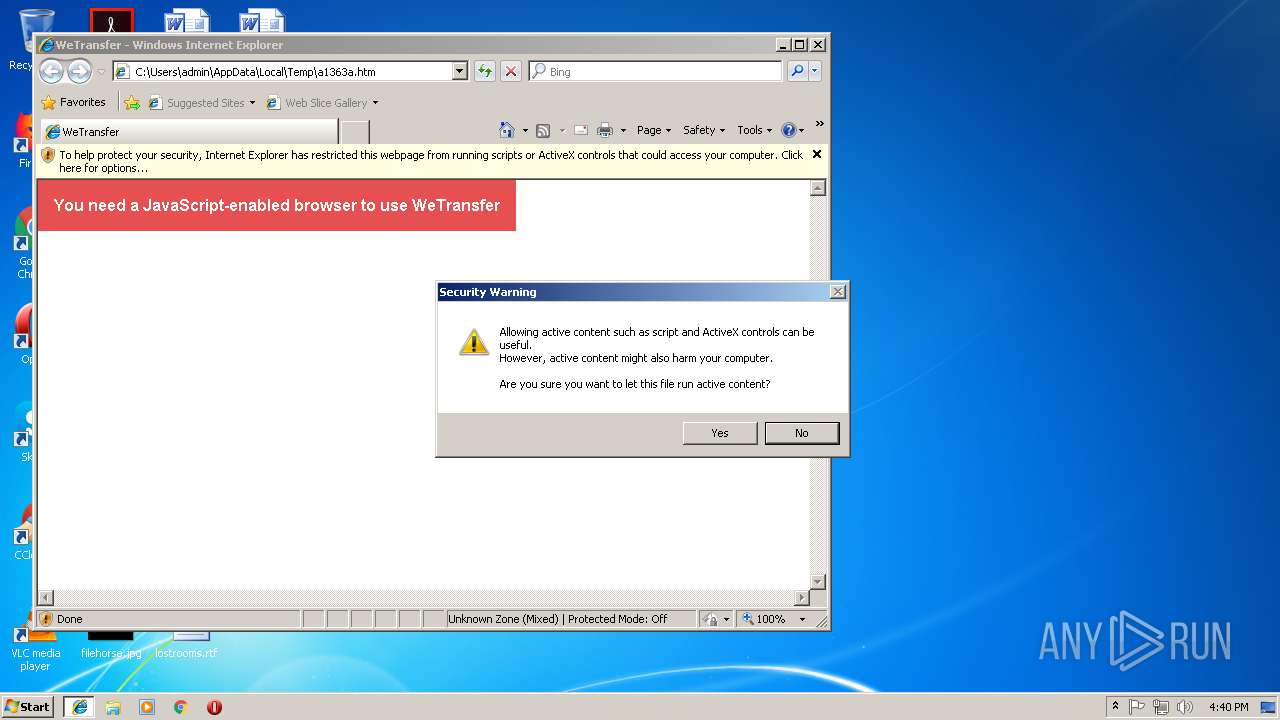The height and width of the screenshot is (720, 1280).
Task: Click the vertical scrollbar down arrow
Action: [x=817, y=581]
